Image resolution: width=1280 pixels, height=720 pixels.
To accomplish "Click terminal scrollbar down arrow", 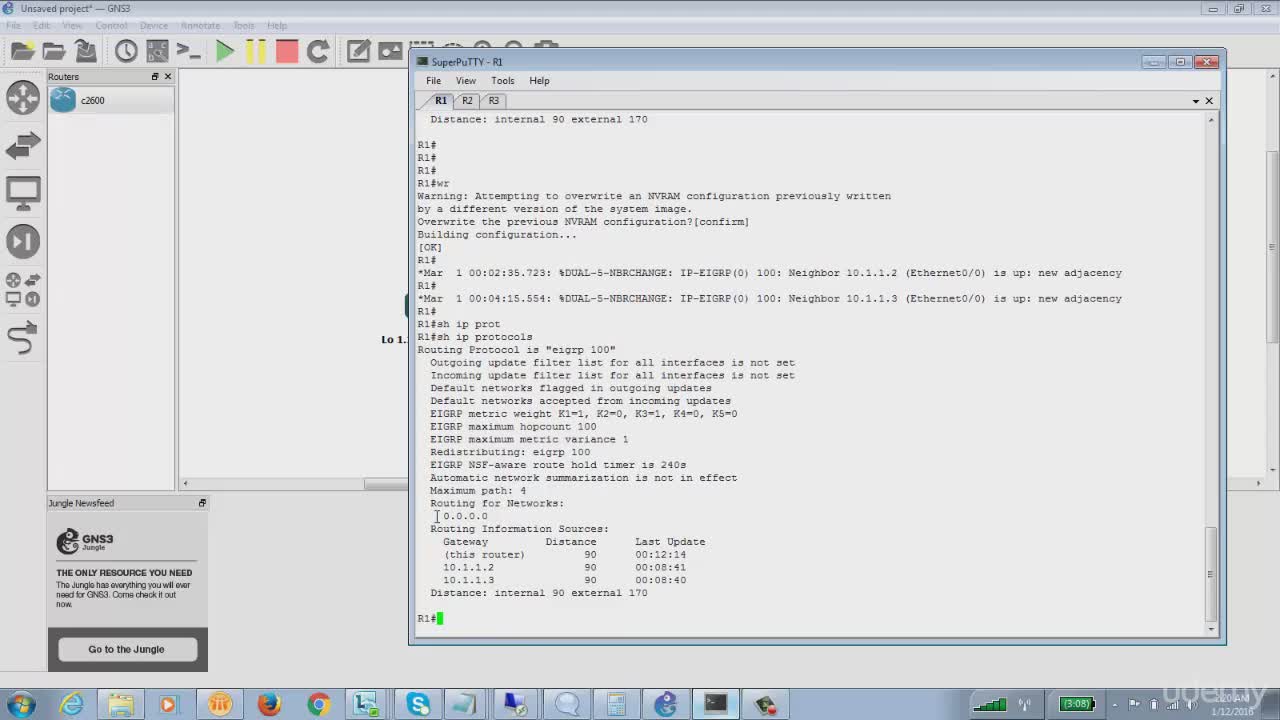I will [1211, 629].
